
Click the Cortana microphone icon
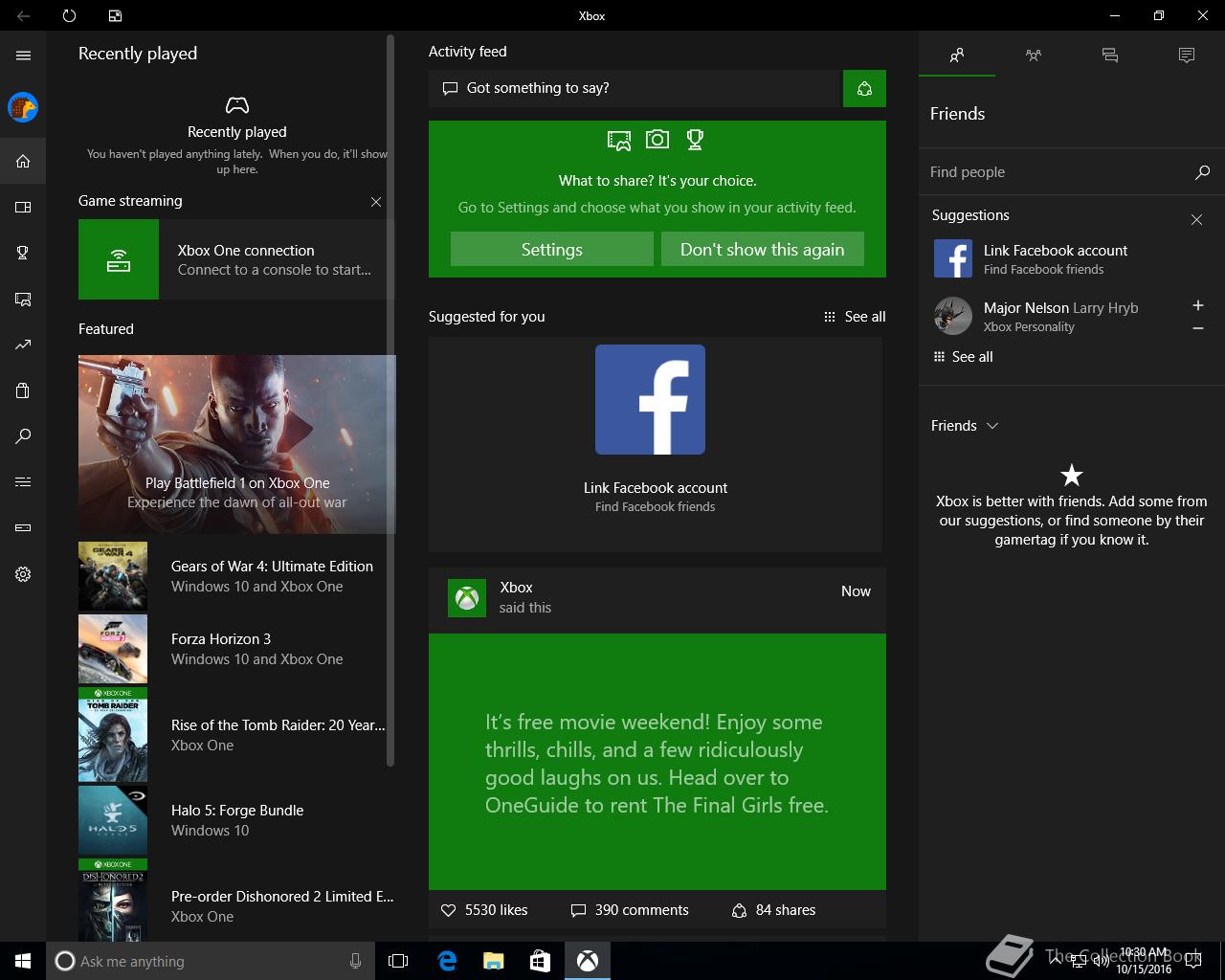coord(356,961)
